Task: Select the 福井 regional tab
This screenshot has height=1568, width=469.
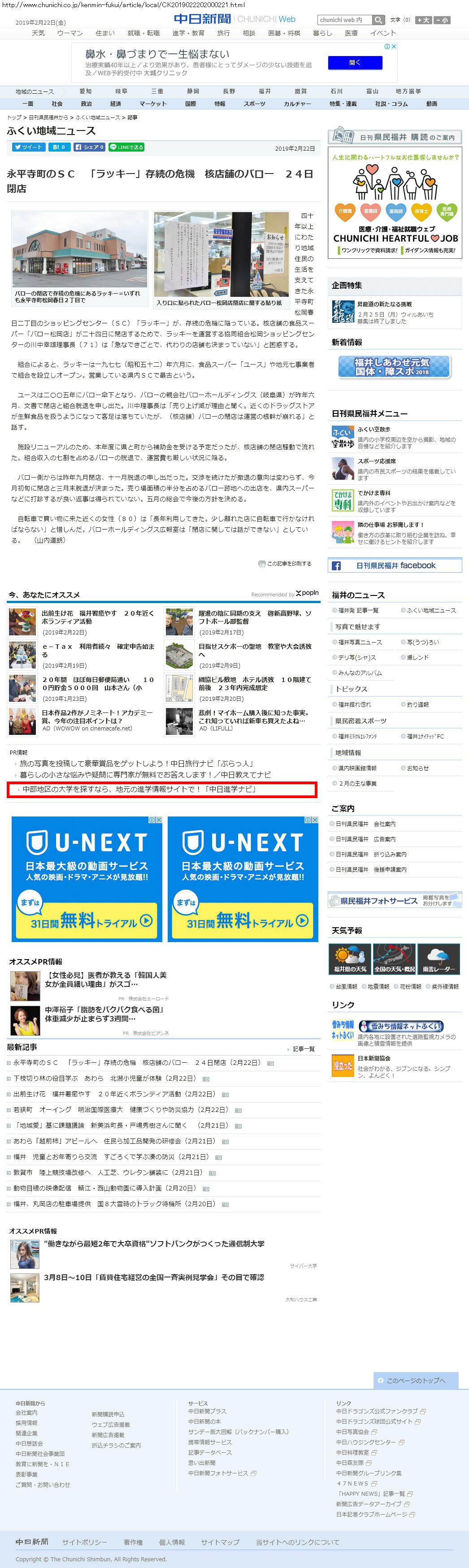Action: (x=265, y=91)
